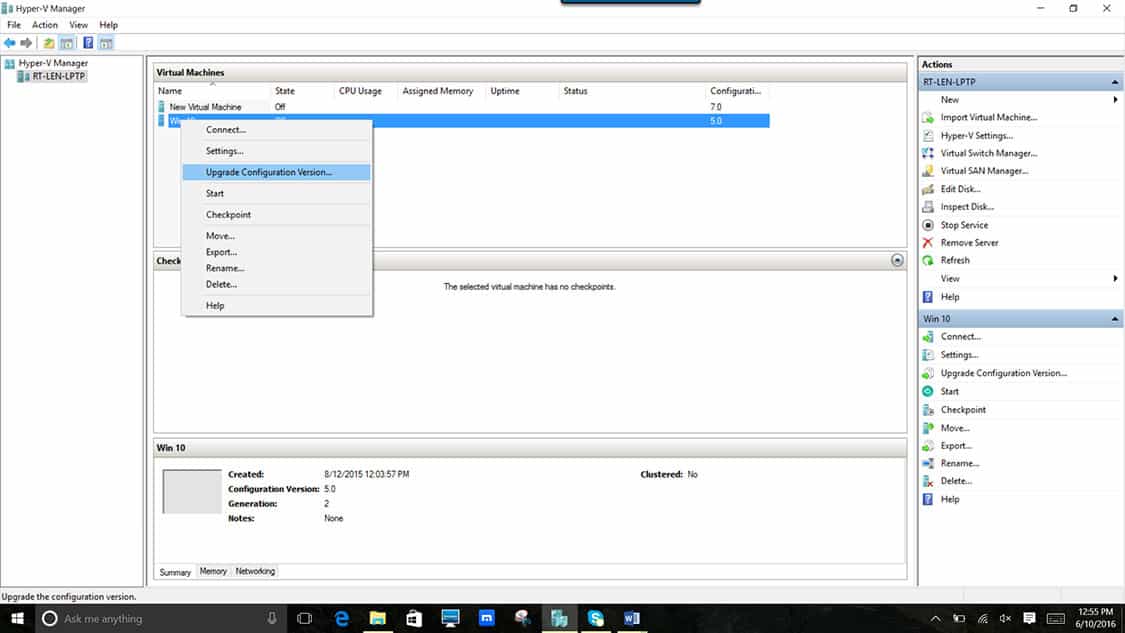Switch to the Summary tab
The image size is (1125, 633).
[175, 572]
